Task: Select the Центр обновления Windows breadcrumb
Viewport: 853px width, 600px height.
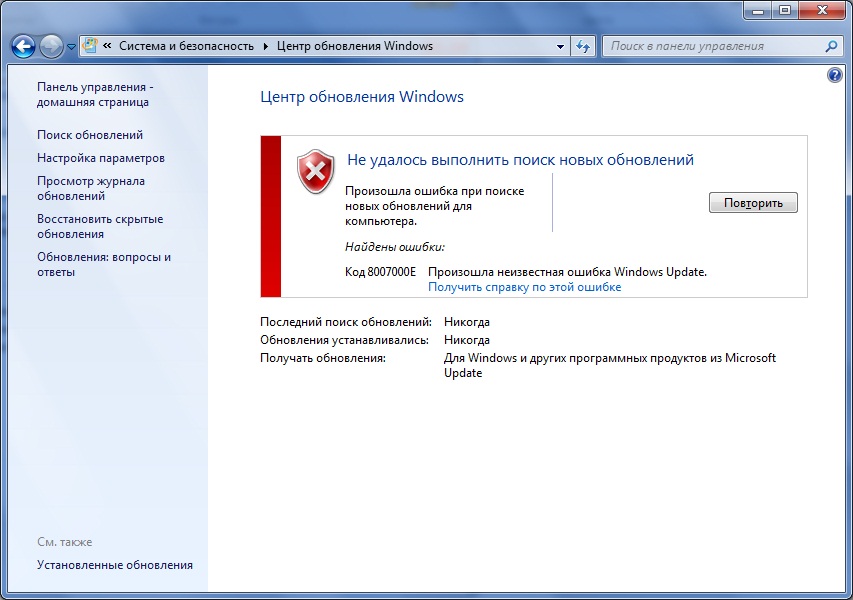Action: tap(355, 46)
